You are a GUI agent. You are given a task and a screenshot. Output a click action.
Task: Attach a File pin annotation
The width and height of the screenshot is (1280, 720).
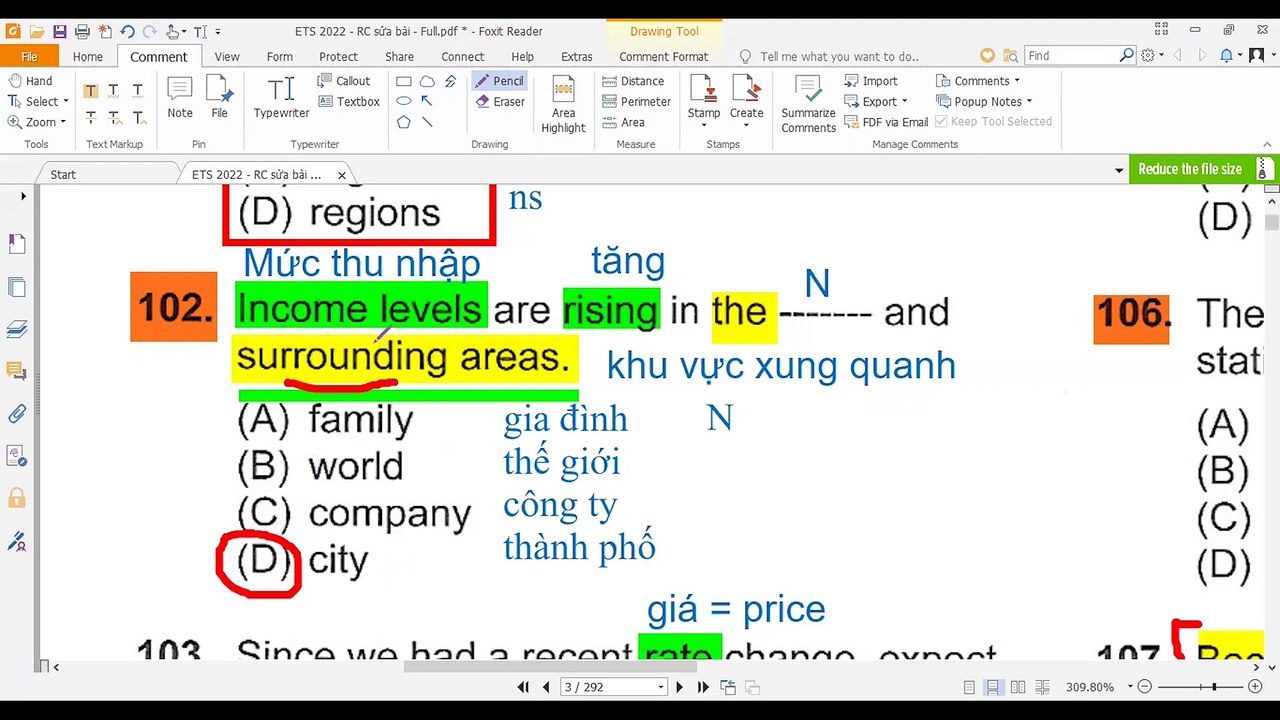219,98
